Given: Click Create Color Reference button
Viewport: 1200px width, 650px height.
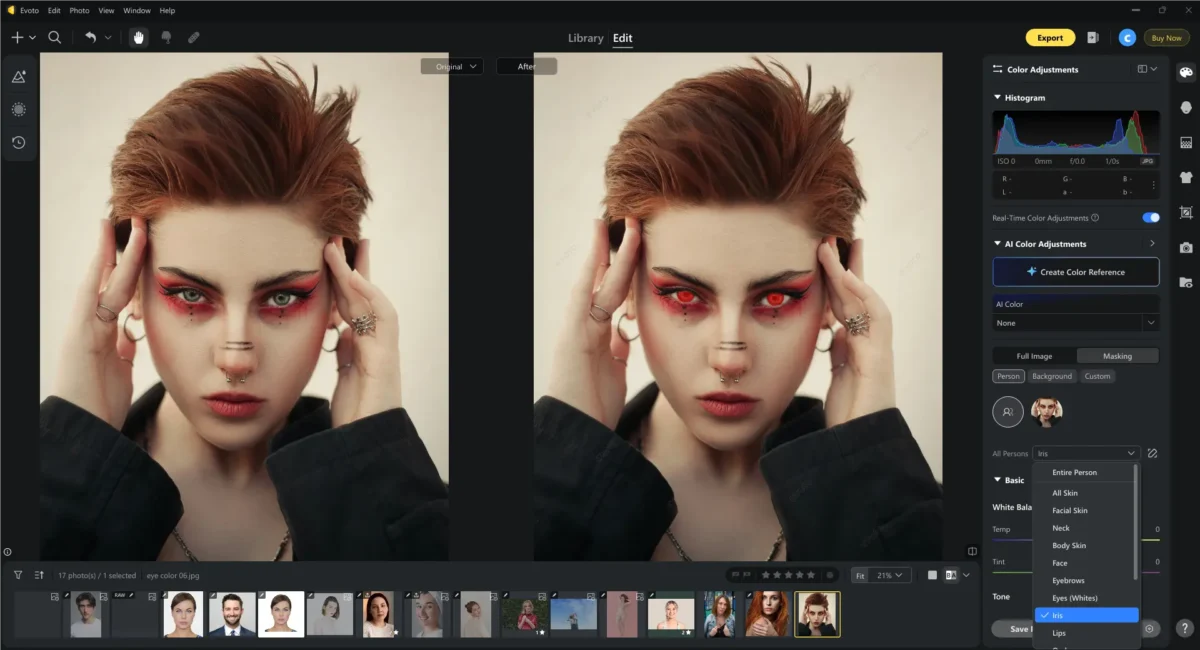Looking at the screenshot, I should coord(1076,272).
